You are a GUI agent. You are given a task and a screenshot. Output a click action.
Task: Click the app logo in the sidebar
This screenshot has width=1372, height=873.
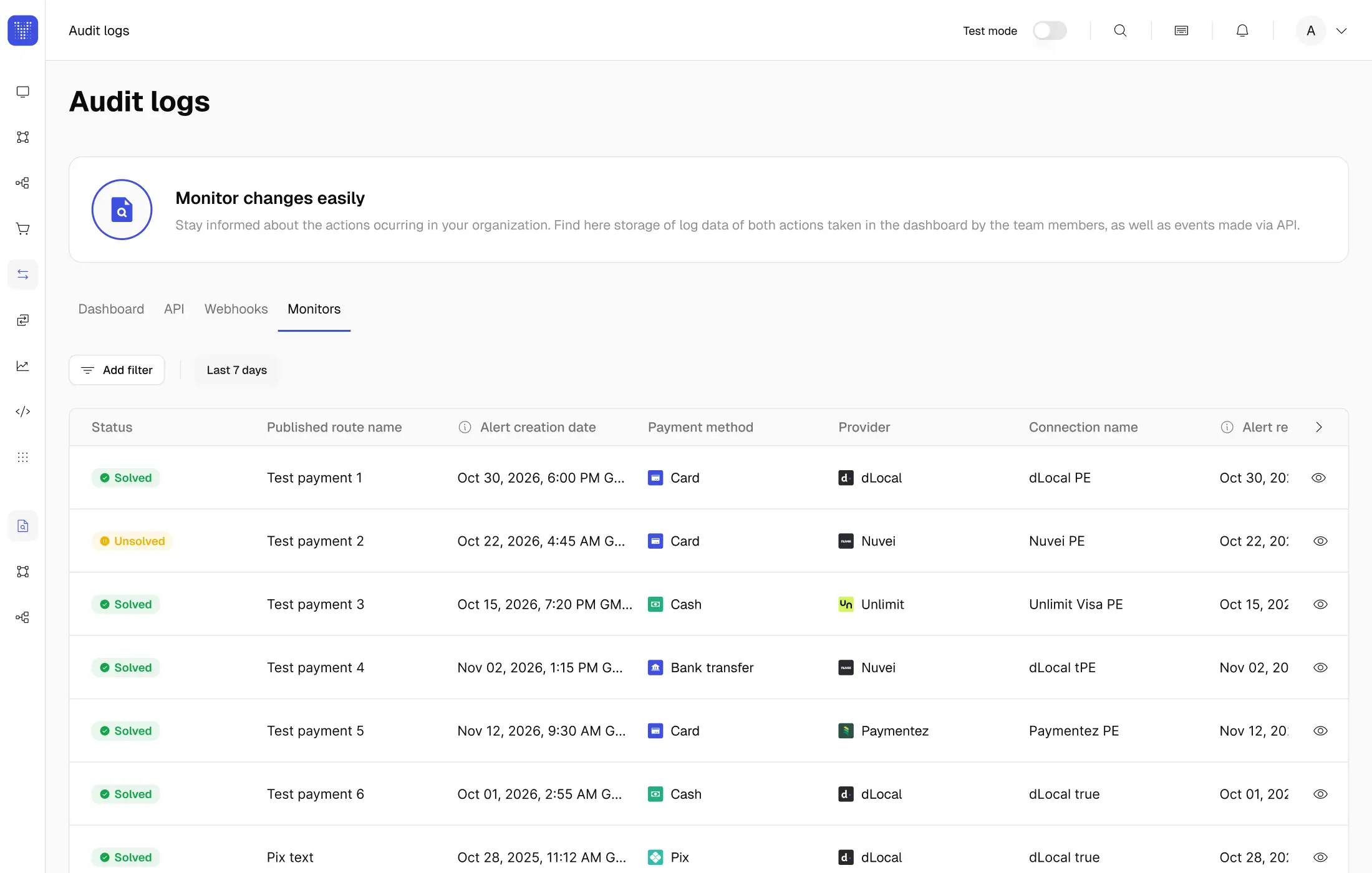(23, 31)
